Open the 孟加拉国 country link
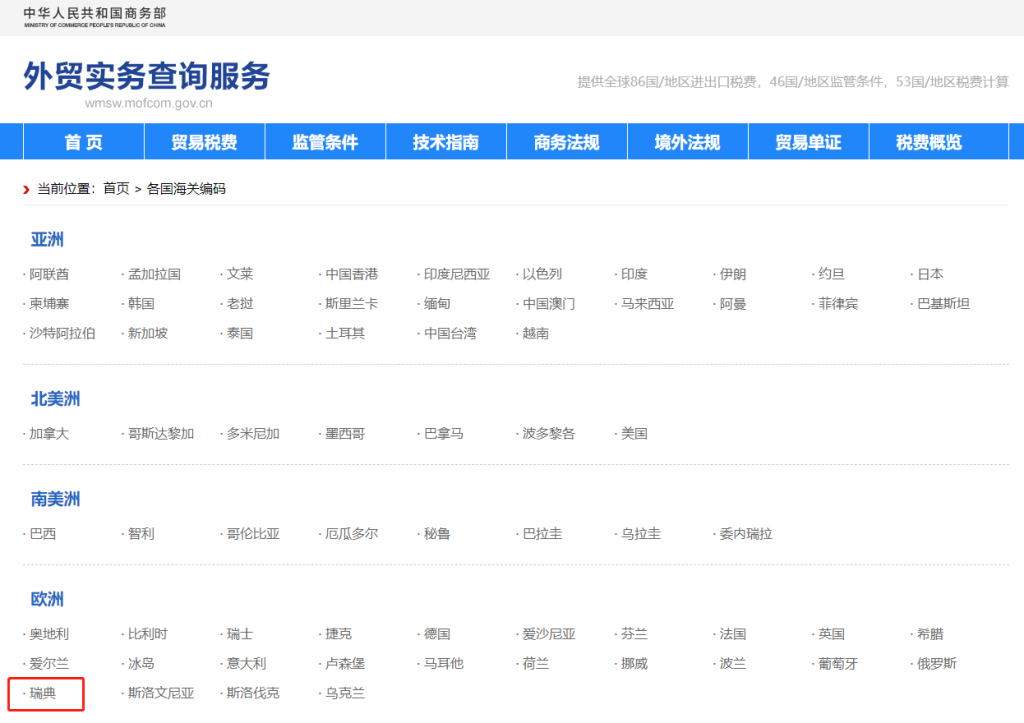The height and width of the screenshot is (723, 1024). pos(154,274)
